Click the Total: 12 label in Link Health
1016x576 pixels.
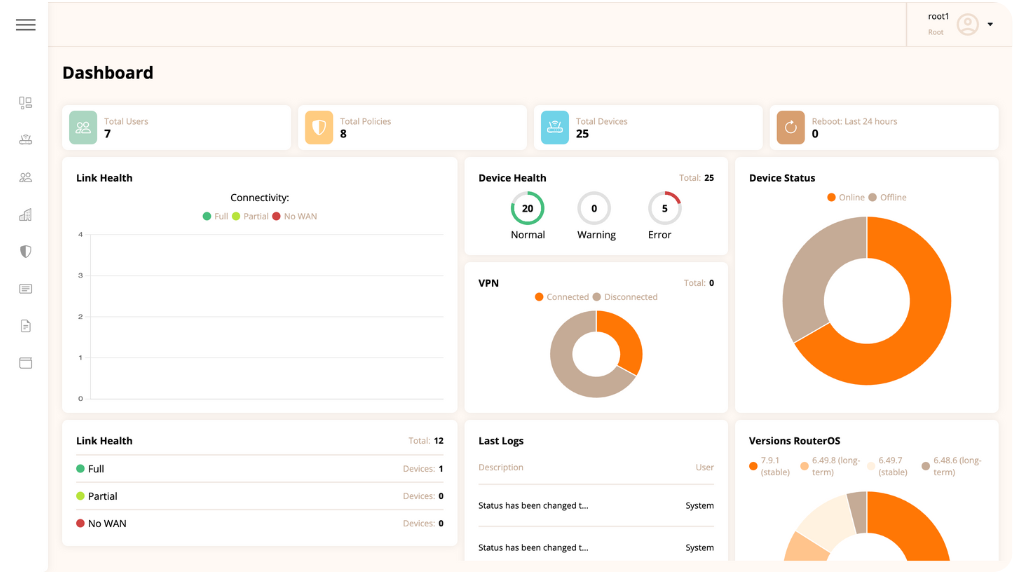[426, 441]
